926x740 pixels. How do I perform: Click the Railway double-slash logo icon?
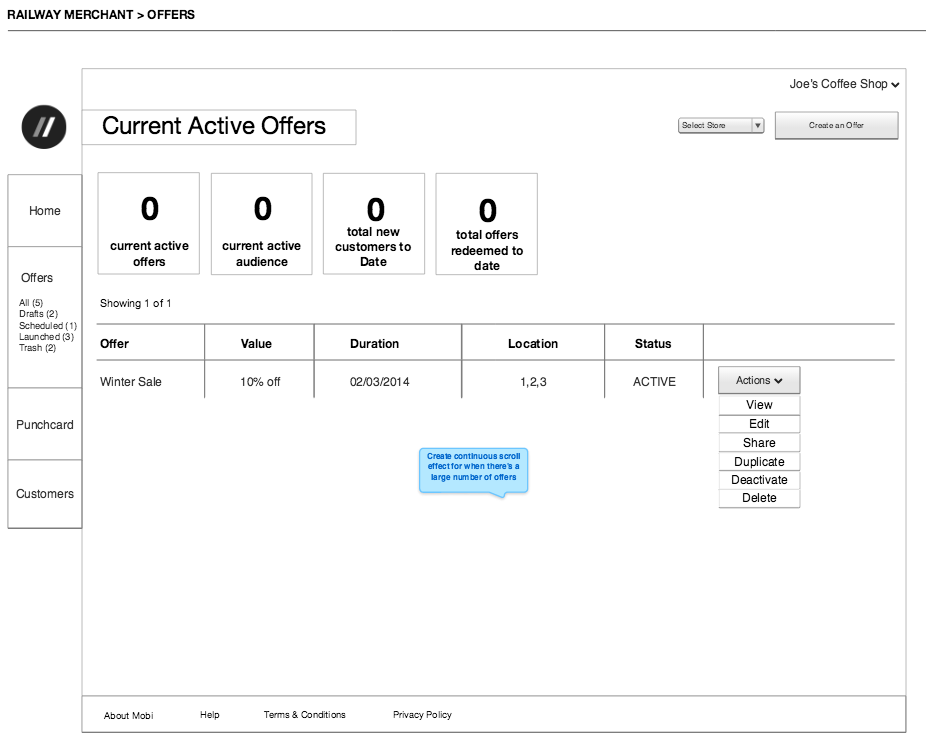44,126
